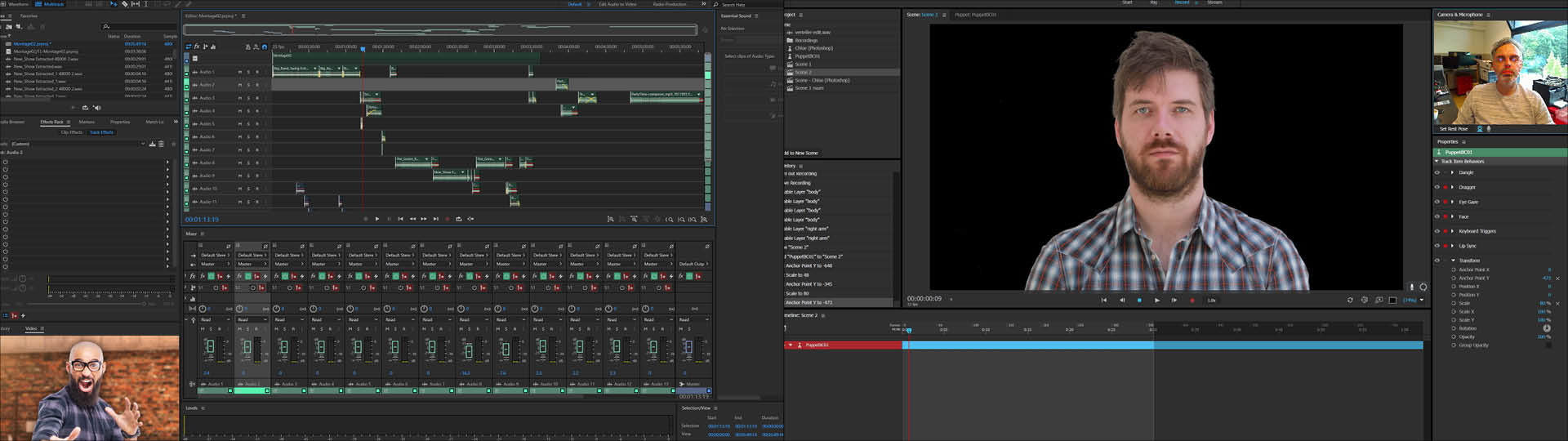Toggle loop playback in Audition transport
The width and height of the screenshot is (1568, 441).
point(459,219)
